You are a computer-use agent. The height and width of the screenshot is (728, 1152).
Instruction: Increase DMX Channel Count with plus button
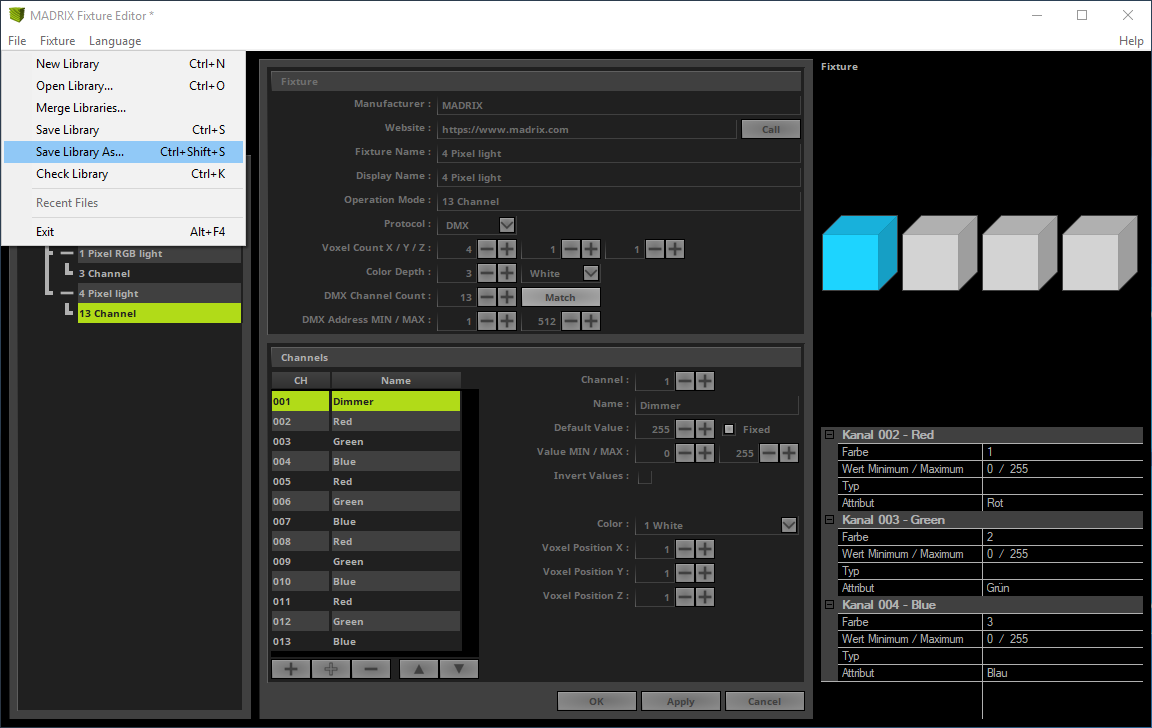click(x=507, y=297)
